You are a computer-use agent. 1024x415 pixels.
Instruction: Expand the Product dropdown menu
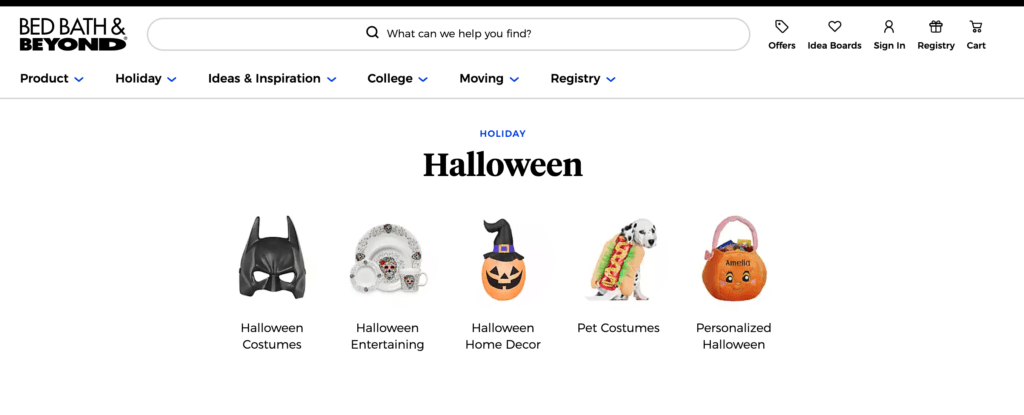(x=52, y=78)
